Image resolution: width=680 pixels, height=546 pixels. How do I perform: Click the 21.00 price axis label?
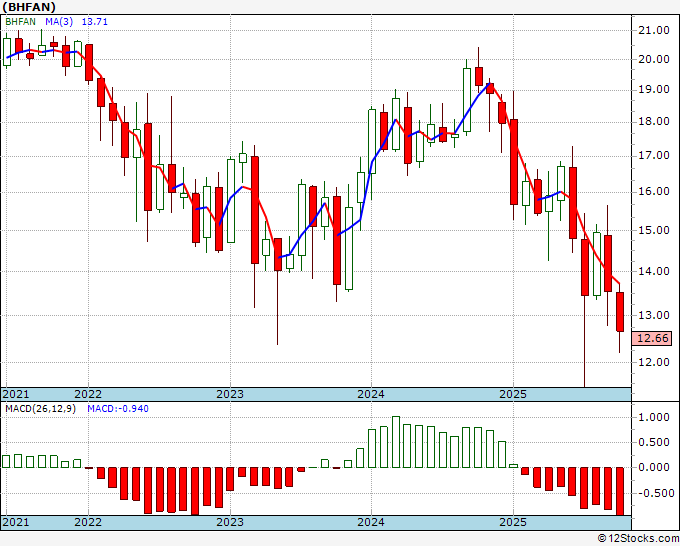654,30
